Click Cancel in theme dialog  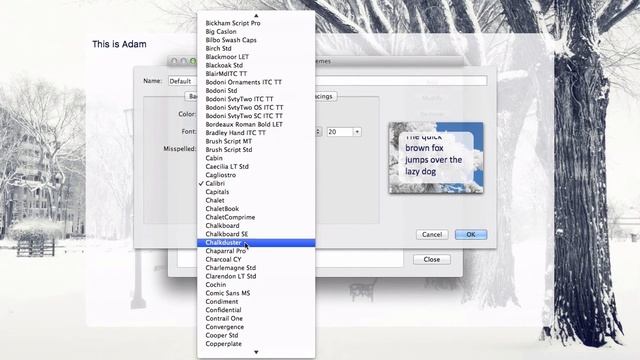(x=432, y=235)
